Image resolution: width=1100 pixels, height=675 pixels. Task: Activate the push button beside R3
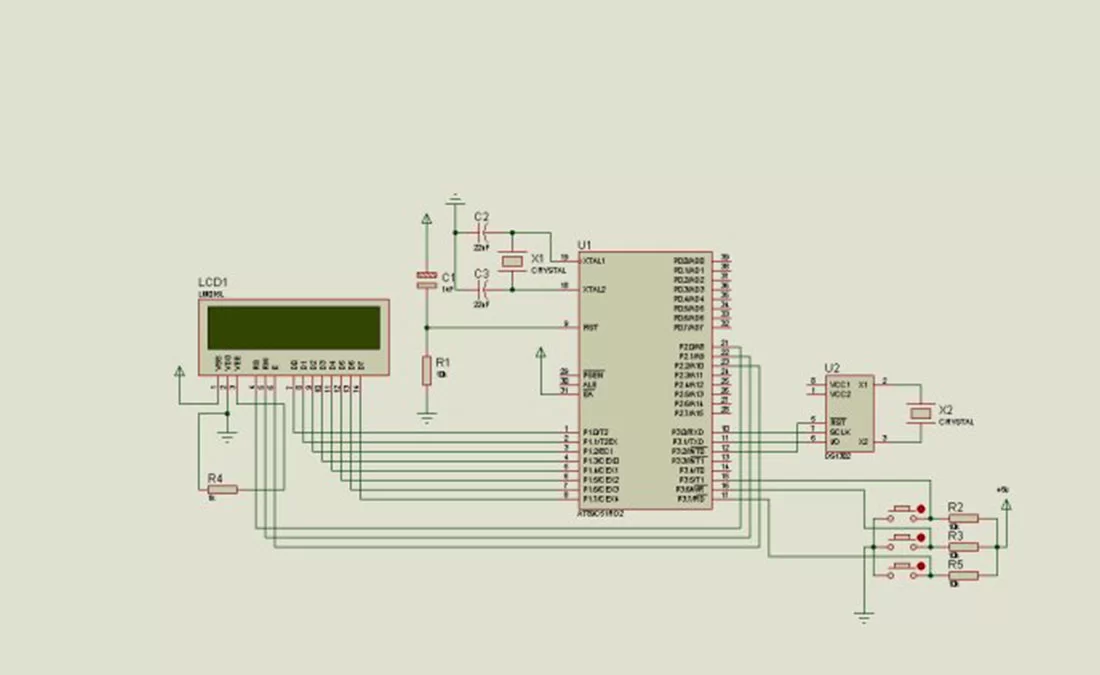(904, 542)
